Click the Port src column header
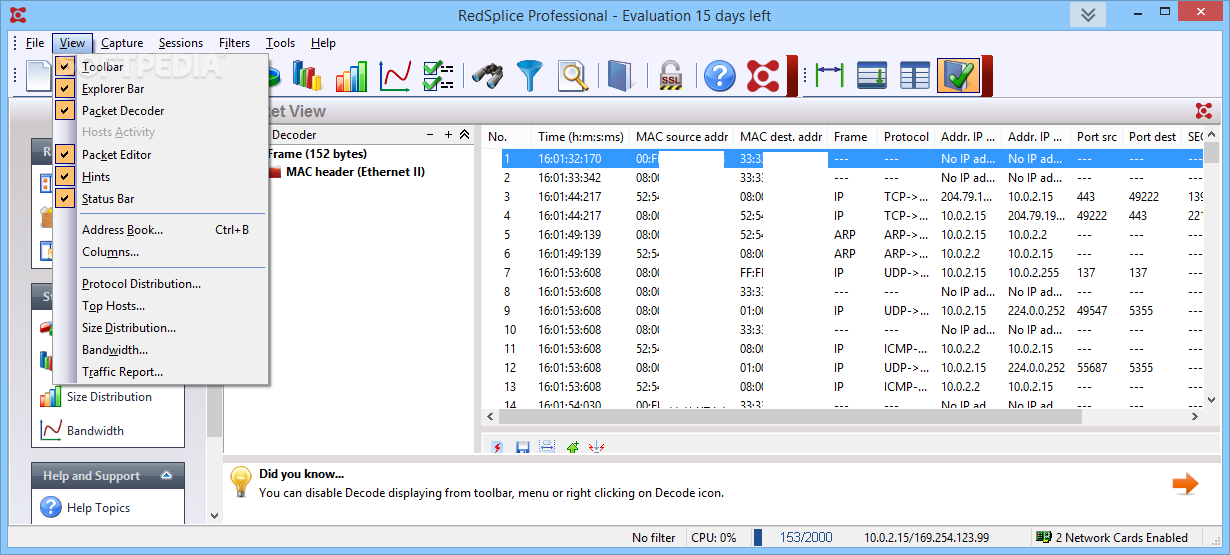This screenshot has height=555, width=1230. pyautogui.click(x=1096, y=137)
